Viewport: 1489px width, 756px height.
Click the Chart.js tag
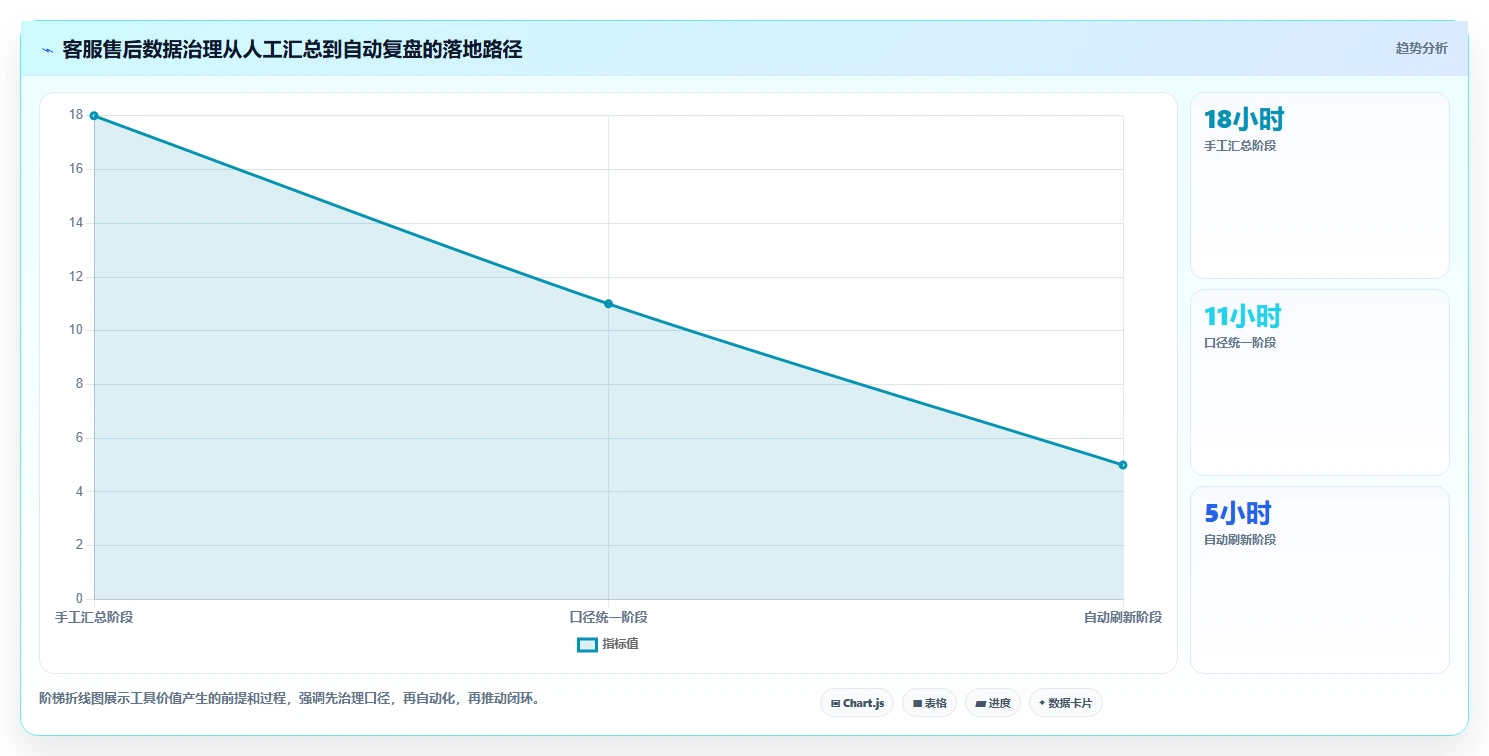pyautogui.click(x=857, y=703)
